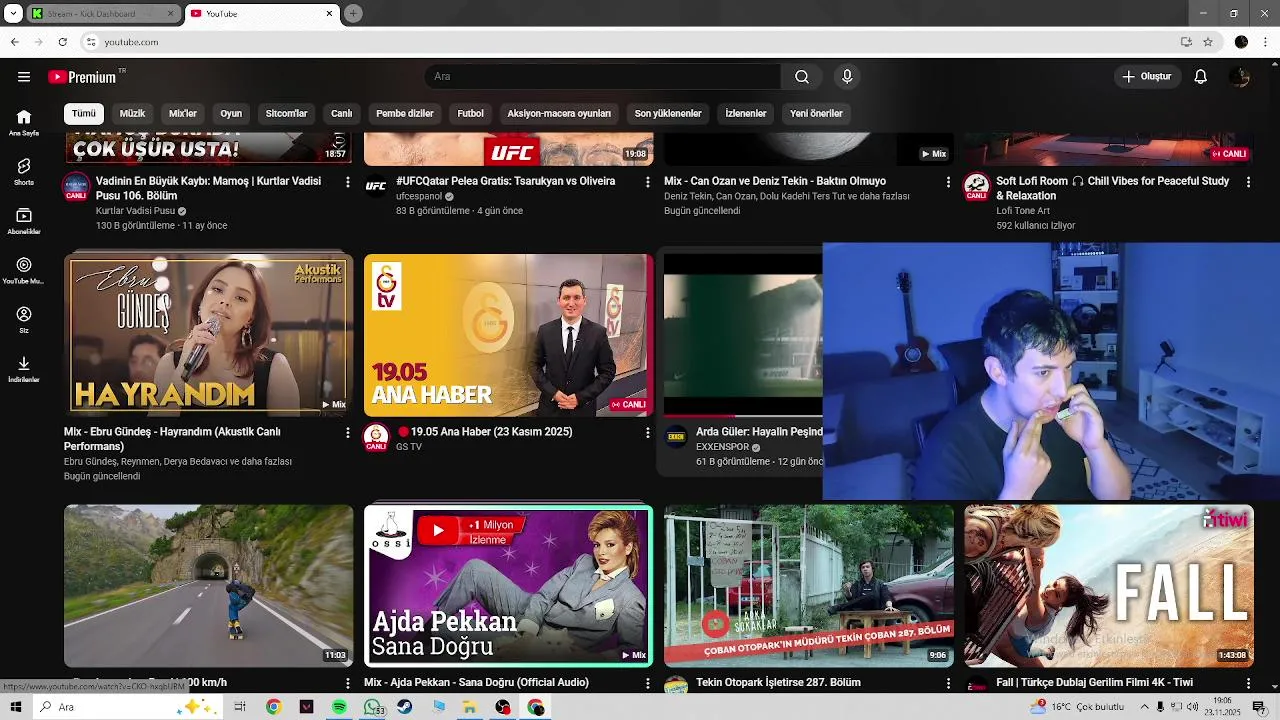Click the Lofi Tone Art channel avatar
Image resolution: width=1280 pixels, height=720 pixels.
pyautogui.click(x=976, y=187)
